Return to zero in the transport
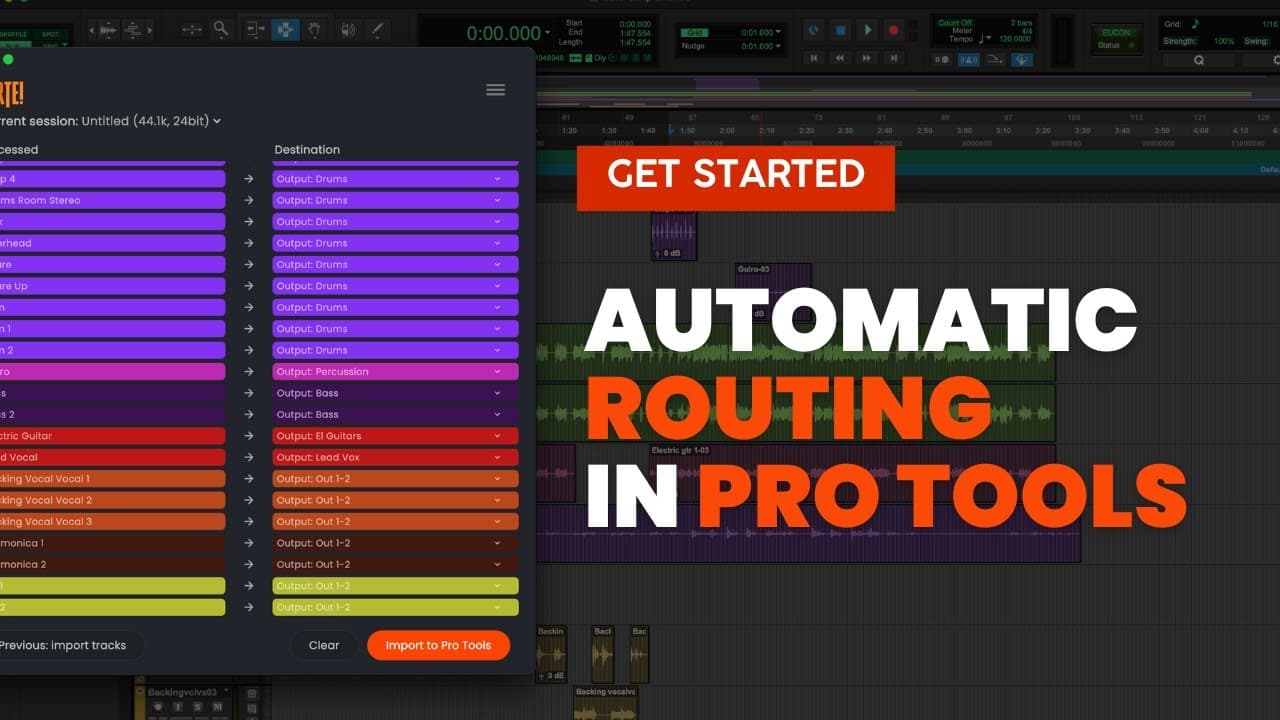Viewport: 1280px width, 720px height. click(x=814, y=58)
